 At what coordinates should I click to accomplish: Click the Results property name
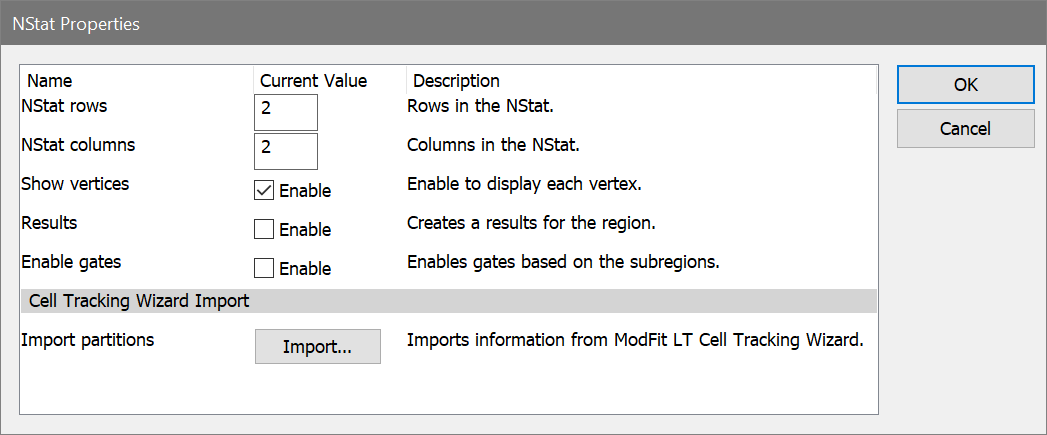pyautogui.click(x=49, y=223)
